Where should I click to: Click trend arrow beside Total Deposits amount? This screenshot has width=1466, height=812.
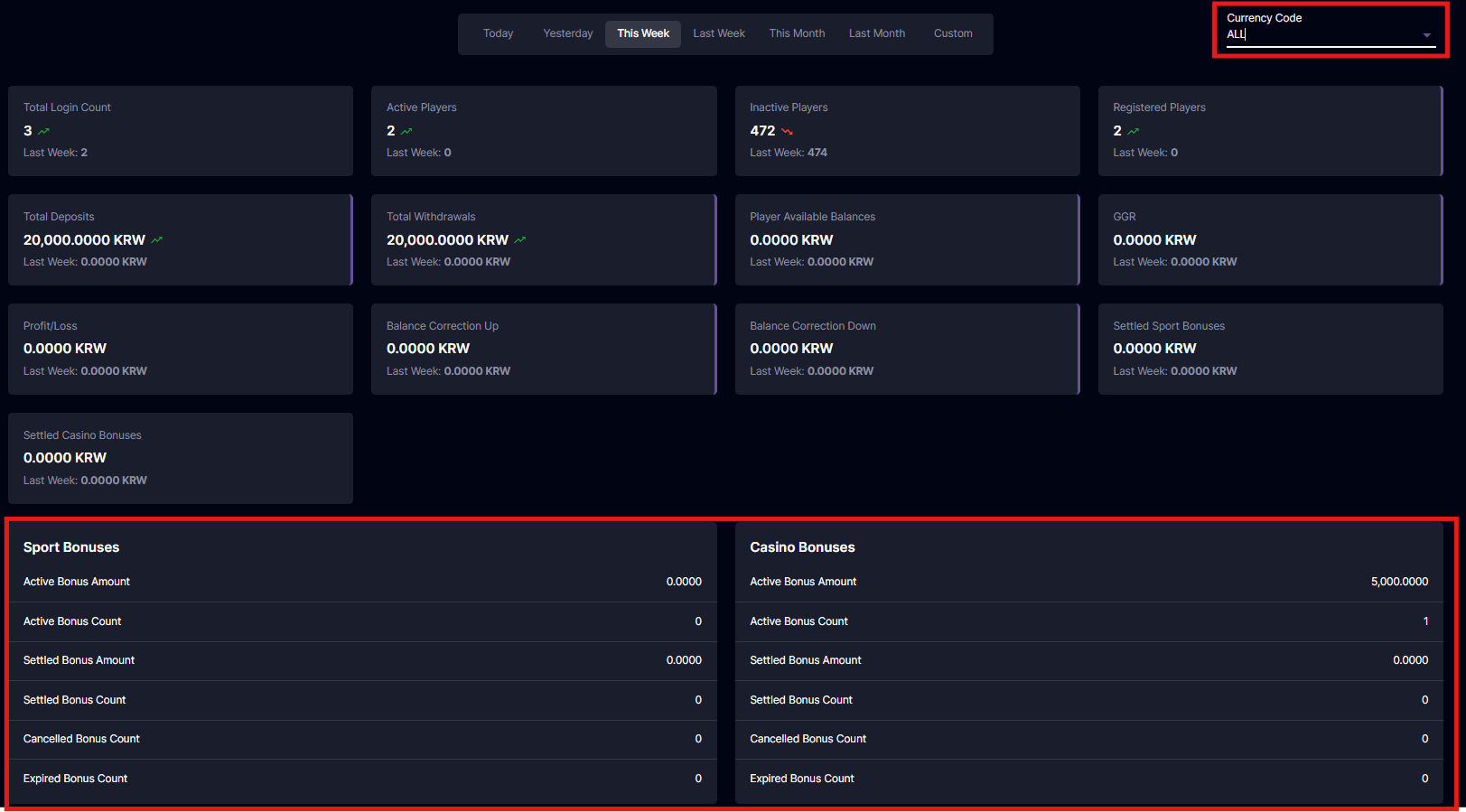point(157,240)
